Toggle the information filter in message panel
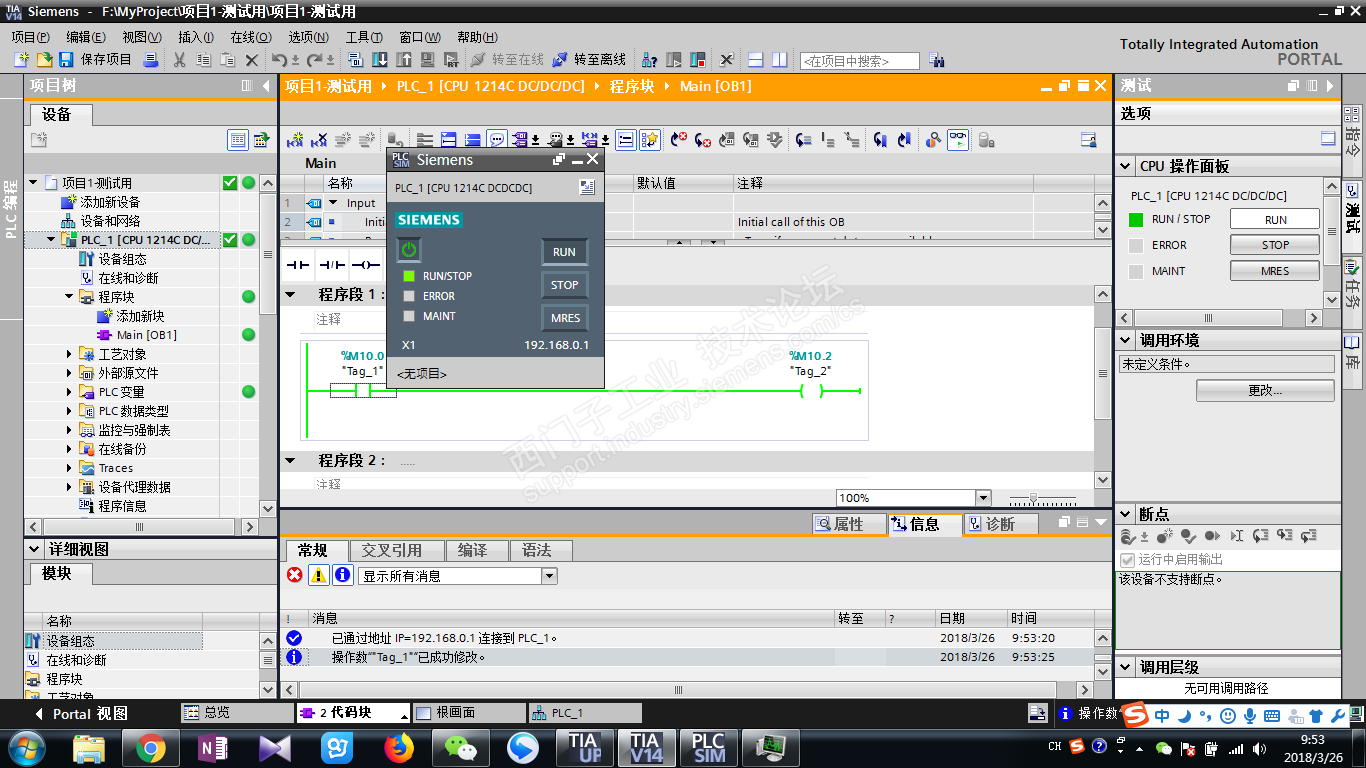The image size is (1366, 768). [x=342, y=575]
